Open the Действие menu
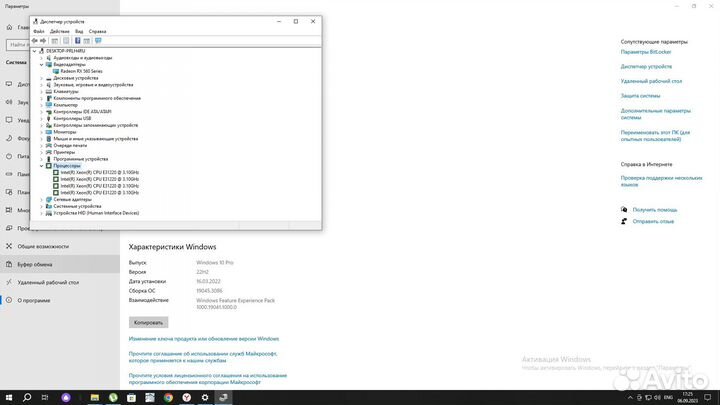Screen dimensions: 720x405 click(x=59, y=31)
